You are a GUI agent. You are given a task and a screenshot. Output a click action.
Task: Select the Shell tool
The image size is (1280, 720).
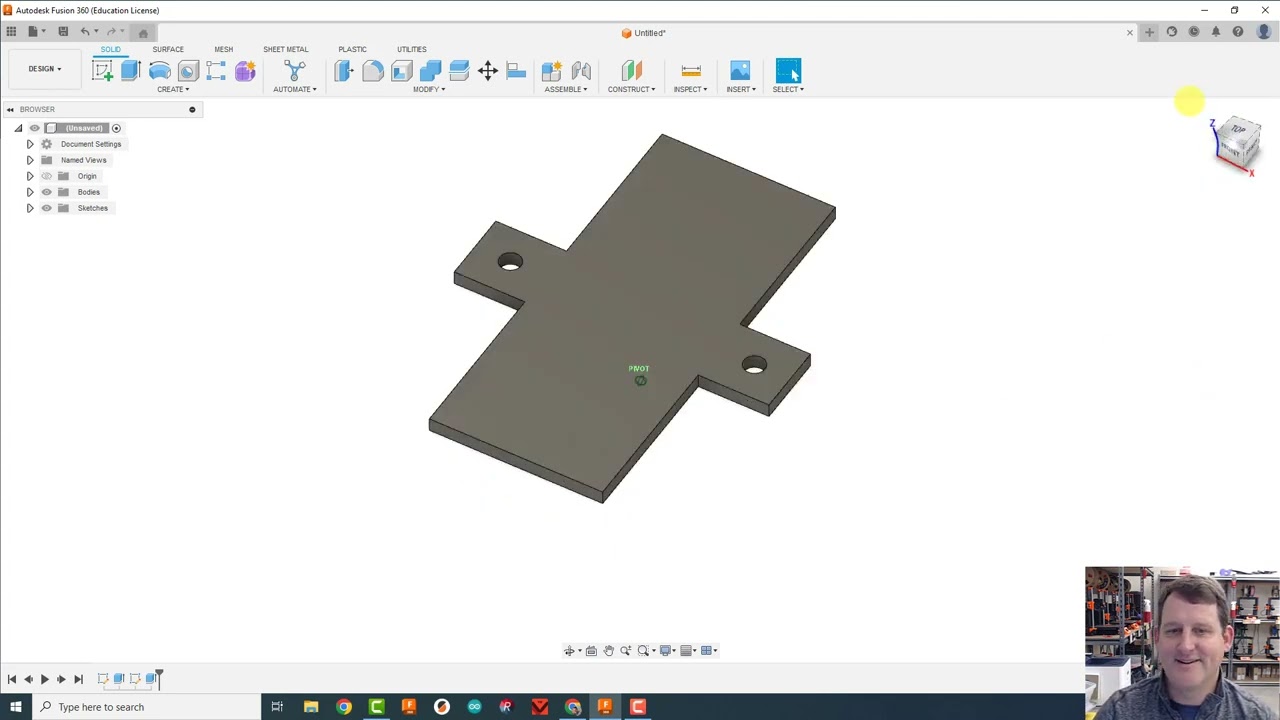point(401,70)
